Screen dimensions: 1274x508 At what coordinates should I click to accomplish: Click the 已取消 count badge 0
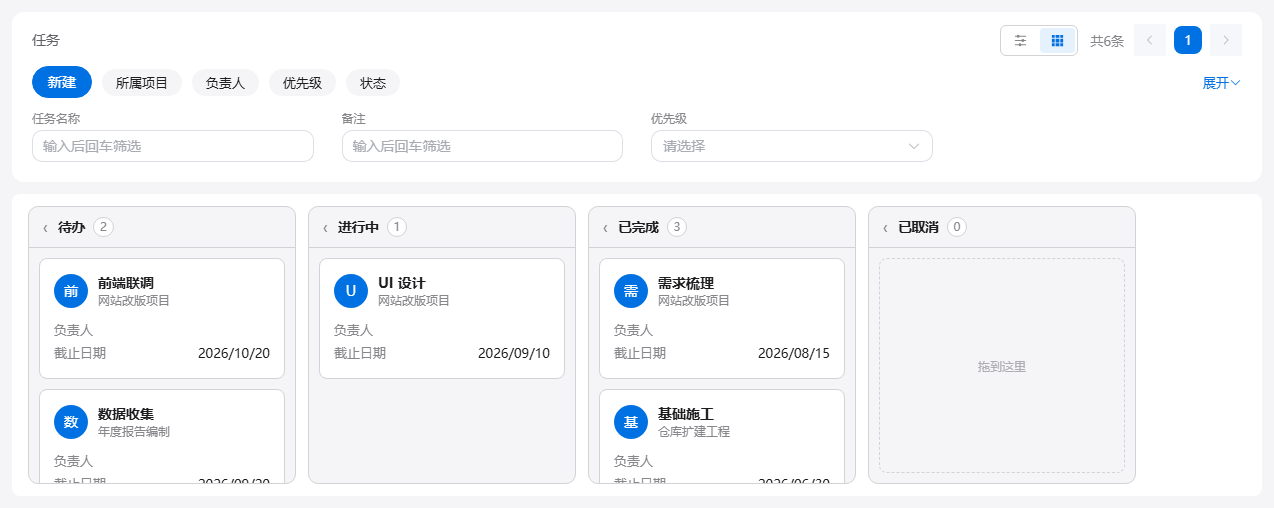tap(957, 227)
